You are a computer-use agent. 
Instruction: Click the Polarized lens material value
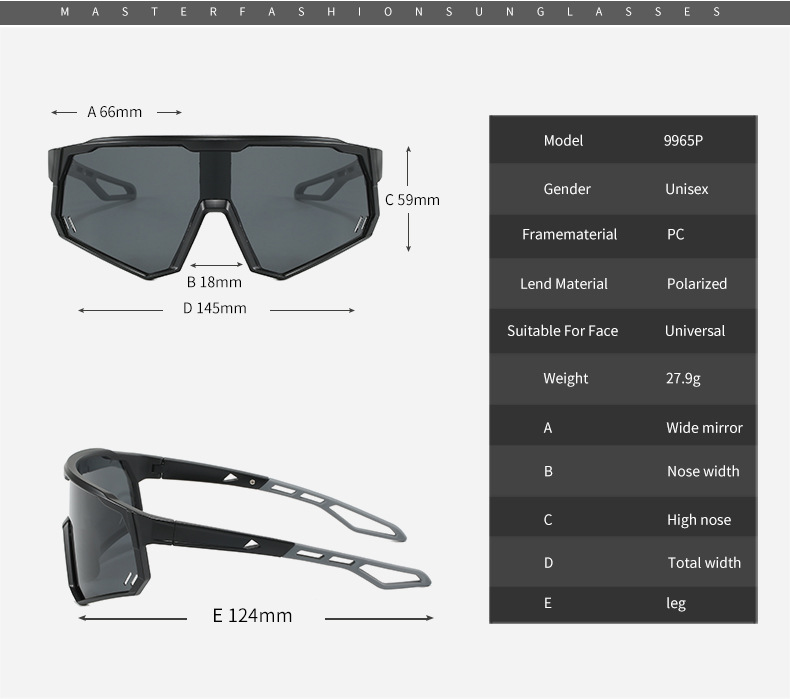(x=697, y=284)
